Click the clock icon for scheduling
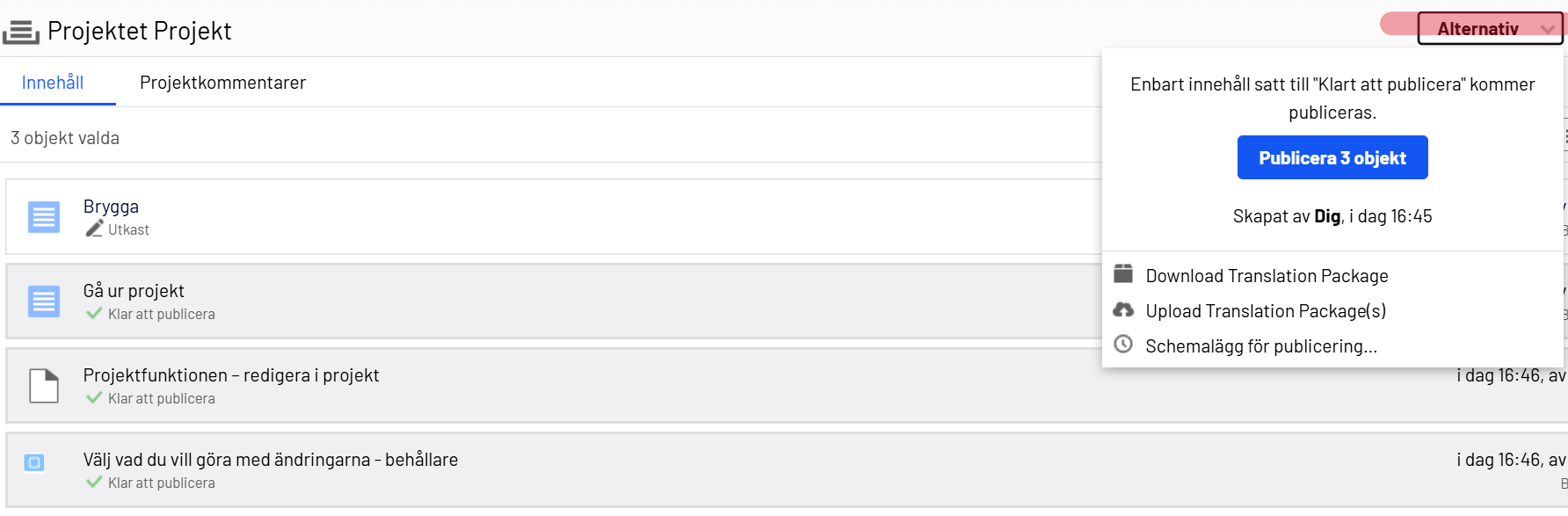The width and height of the screenshot is (1568, 516). point(1123,345)
